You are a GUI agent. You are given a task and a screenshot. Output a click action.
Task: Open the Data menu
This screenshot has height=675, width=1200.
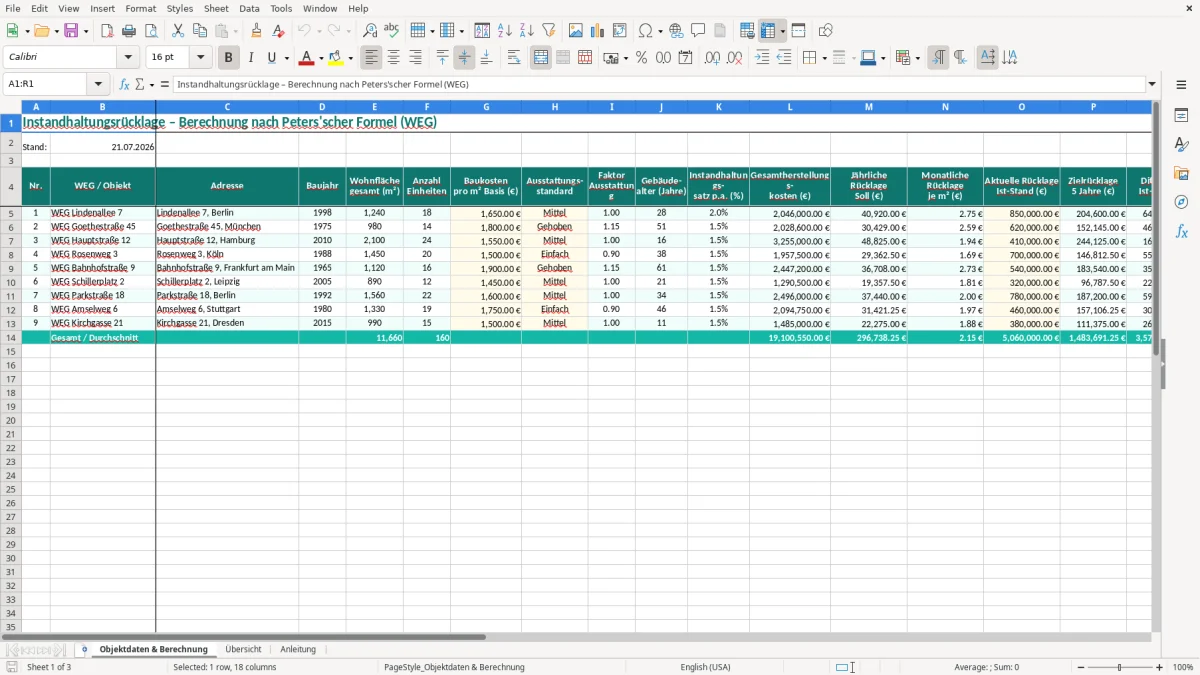tap(249, 8)
